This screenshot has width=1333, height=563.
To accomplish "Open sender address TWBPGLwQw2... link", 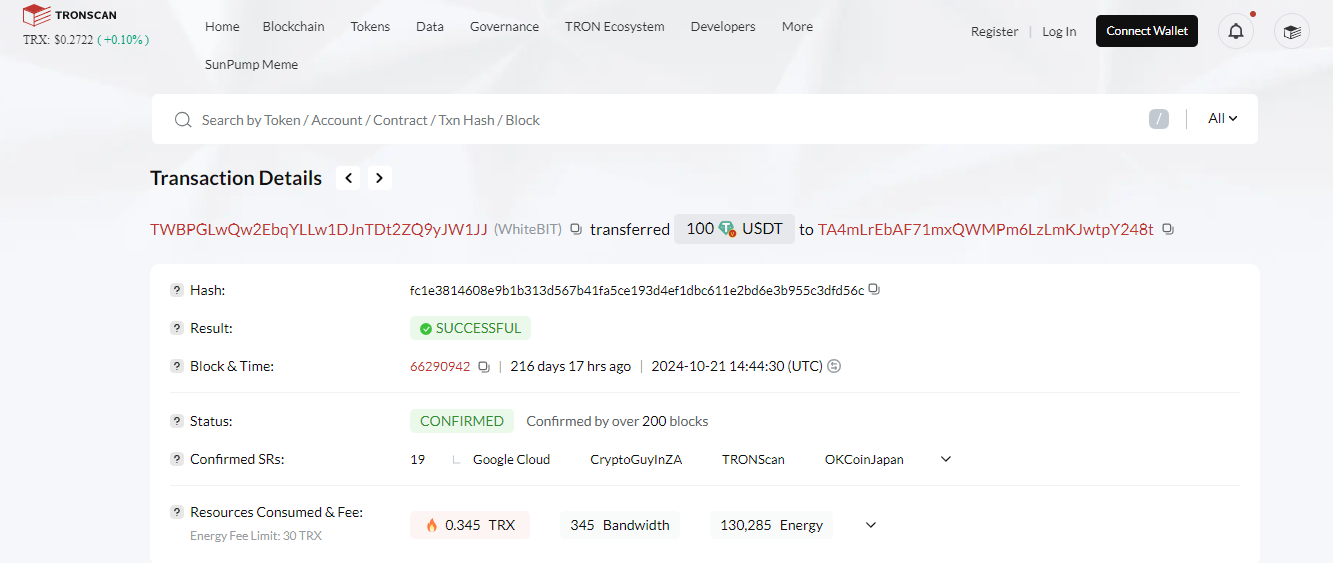I will click(319, 229).
